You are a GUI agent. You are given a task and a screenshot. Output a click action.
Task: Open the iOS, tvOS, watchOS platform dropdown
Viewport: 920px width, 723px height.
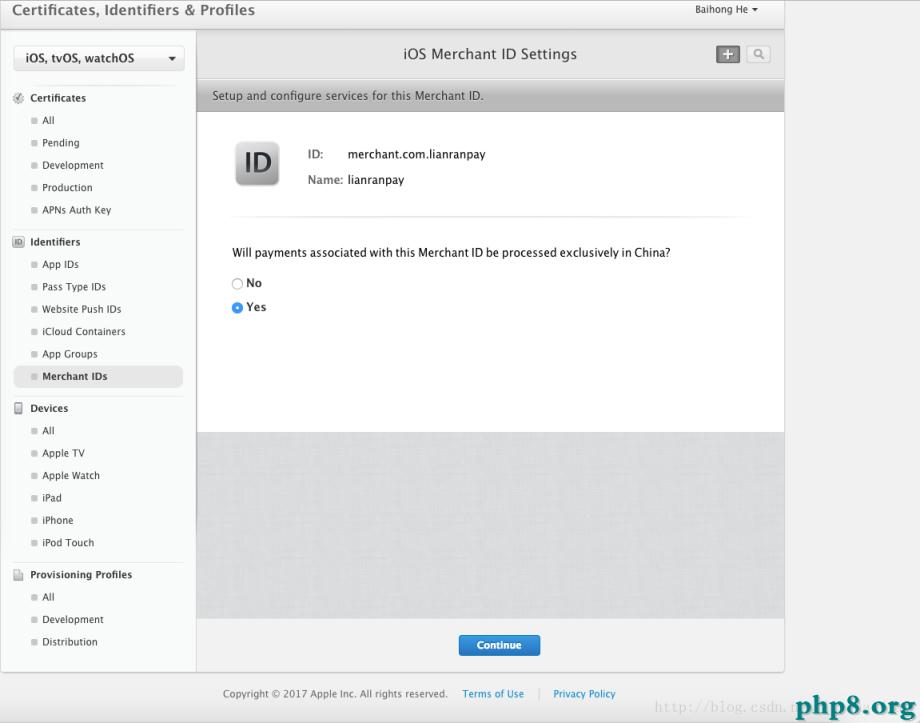pyautogui.click(x=99, y=58)
